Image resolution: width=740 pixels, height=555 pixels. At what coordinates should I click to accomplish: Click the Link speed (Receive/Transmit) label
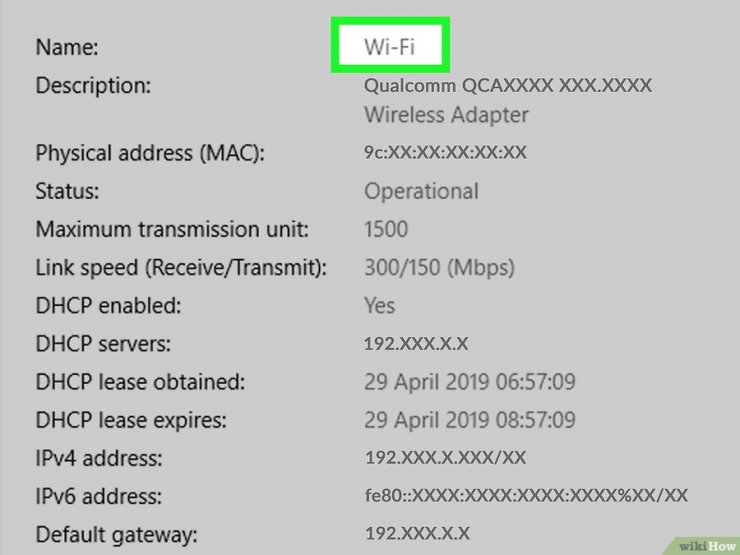coord(181,268)
